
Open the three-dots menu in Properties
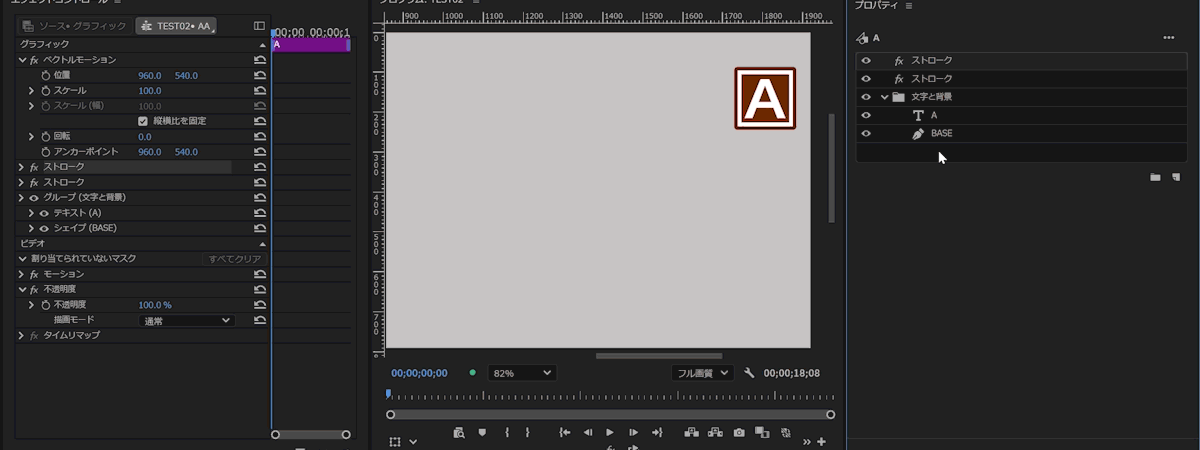click(x=1168, y=38)
